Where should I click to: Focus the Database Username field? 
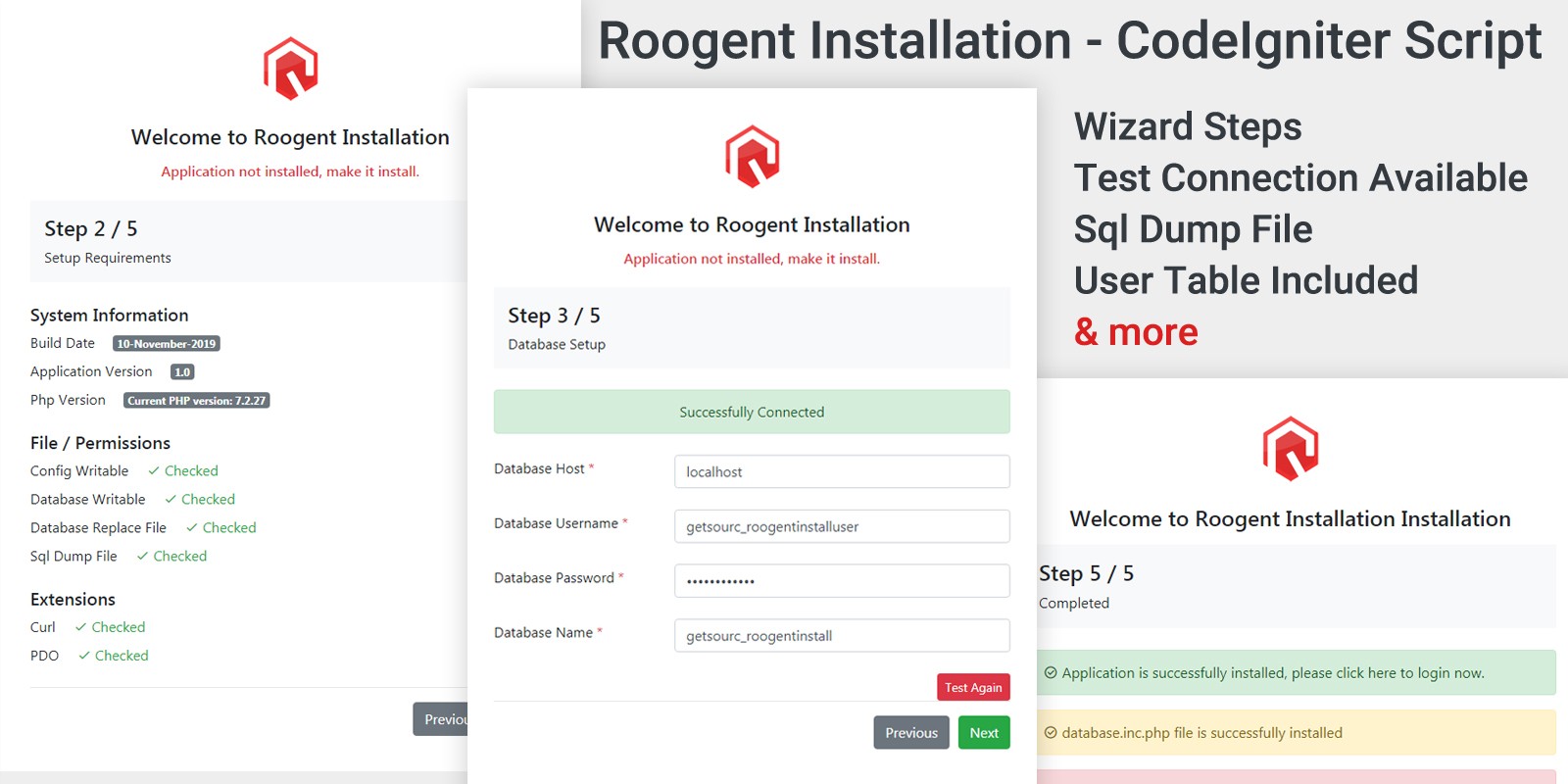pos(842,526)
